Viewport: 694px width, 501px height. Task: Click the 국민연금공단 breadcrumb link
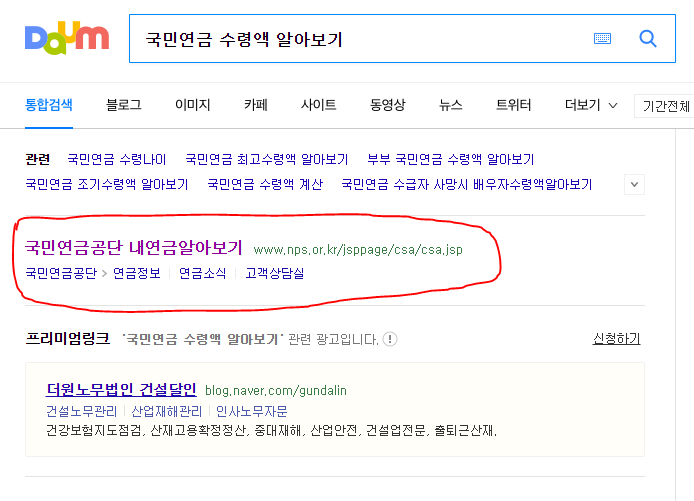[61, 273]
